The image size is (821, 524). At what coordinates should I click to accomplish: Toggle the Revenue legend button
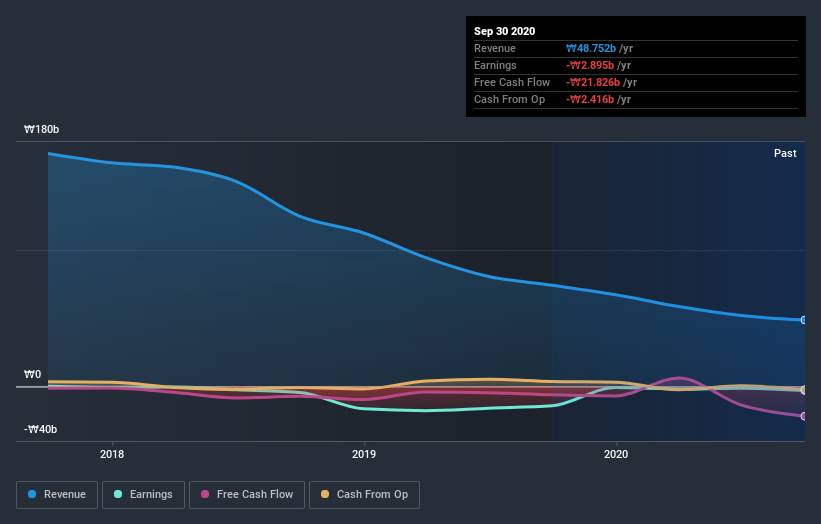point(57,495)
